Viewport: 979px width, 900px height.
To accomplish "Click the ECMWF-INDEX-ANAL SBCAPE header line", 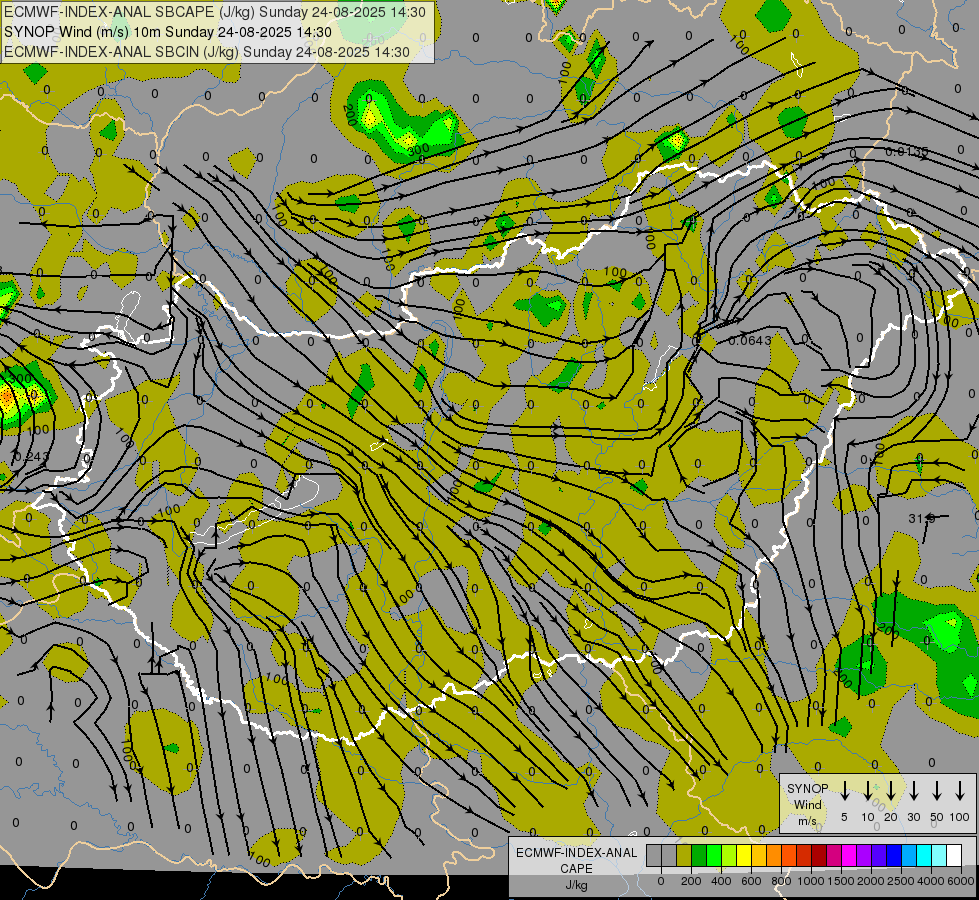I will (x=215, y=12).
